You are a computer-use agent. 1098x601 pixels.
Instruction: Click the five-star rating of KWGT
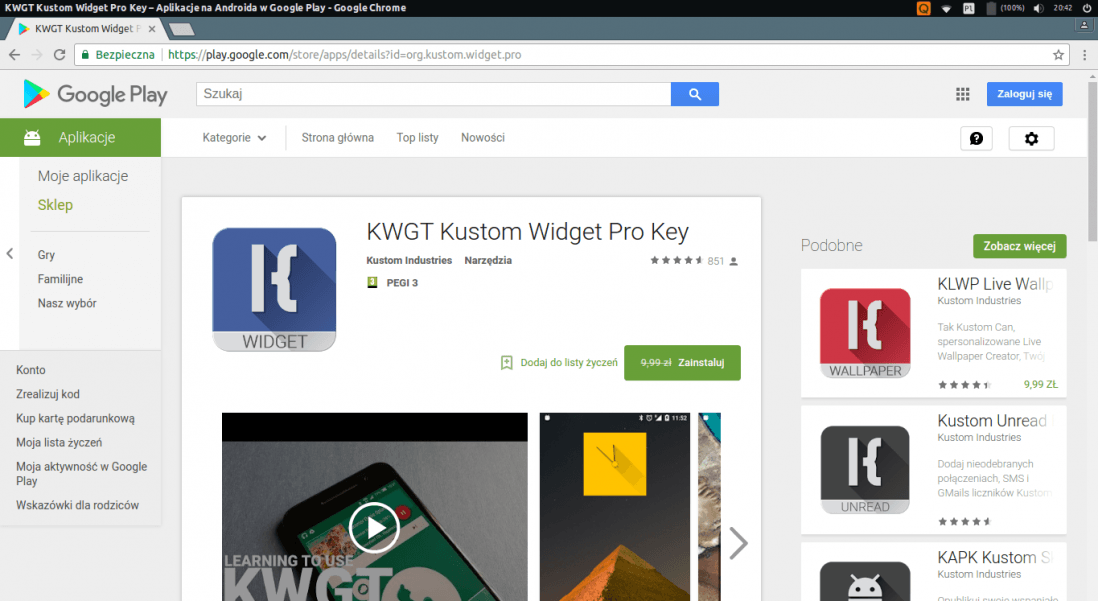point(676,261)
